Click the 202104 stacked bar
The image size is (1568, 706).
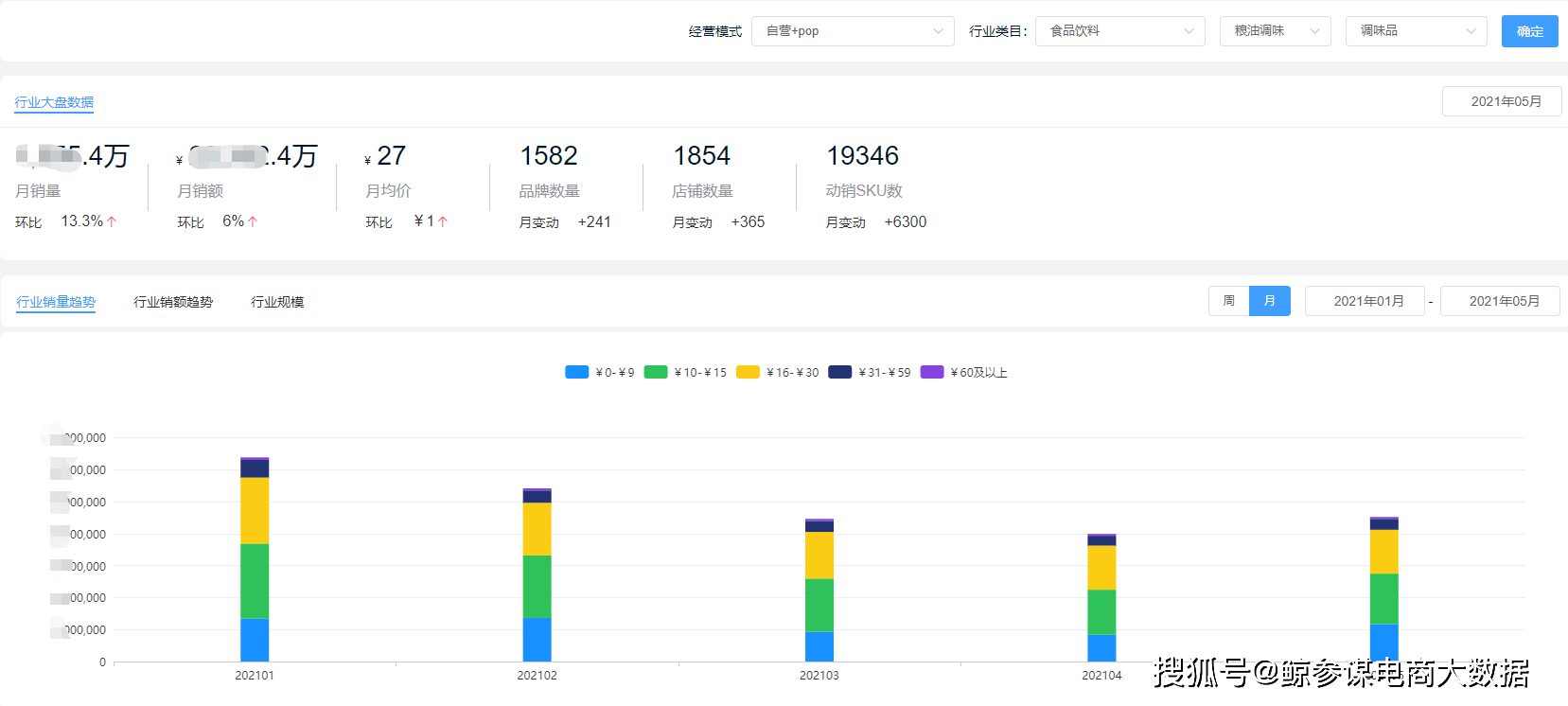[1101, 598]
